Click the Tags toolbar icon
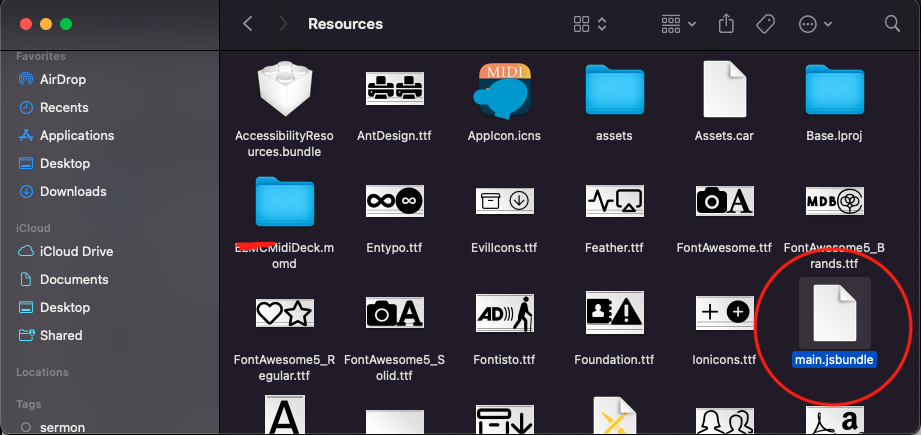The width and height of the screenshot is (921, 435). tap(765, 24)
